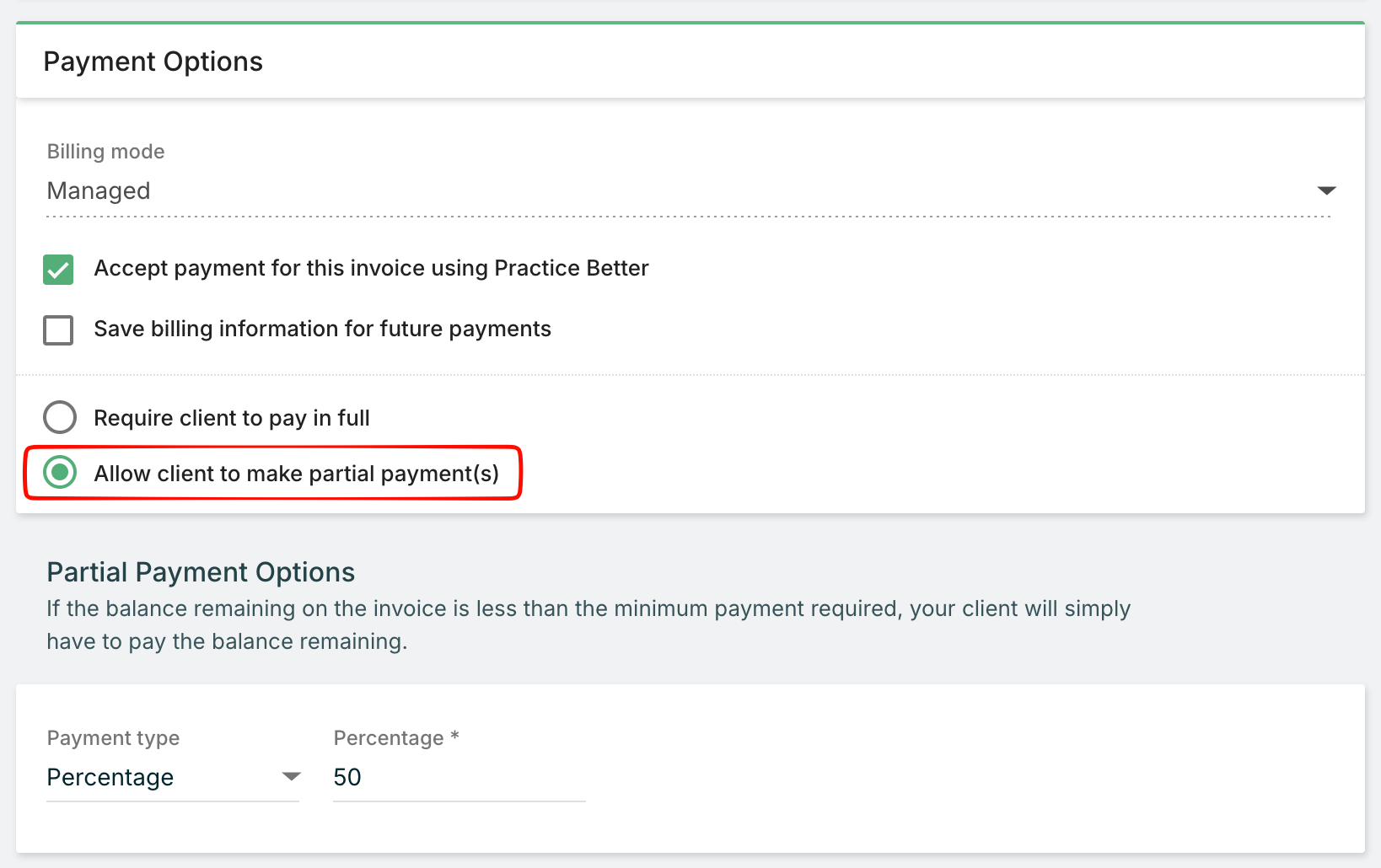The image size is (1381, 868).
Task: Click the 'Percentage *' required field label
Action: coord(396,738)
